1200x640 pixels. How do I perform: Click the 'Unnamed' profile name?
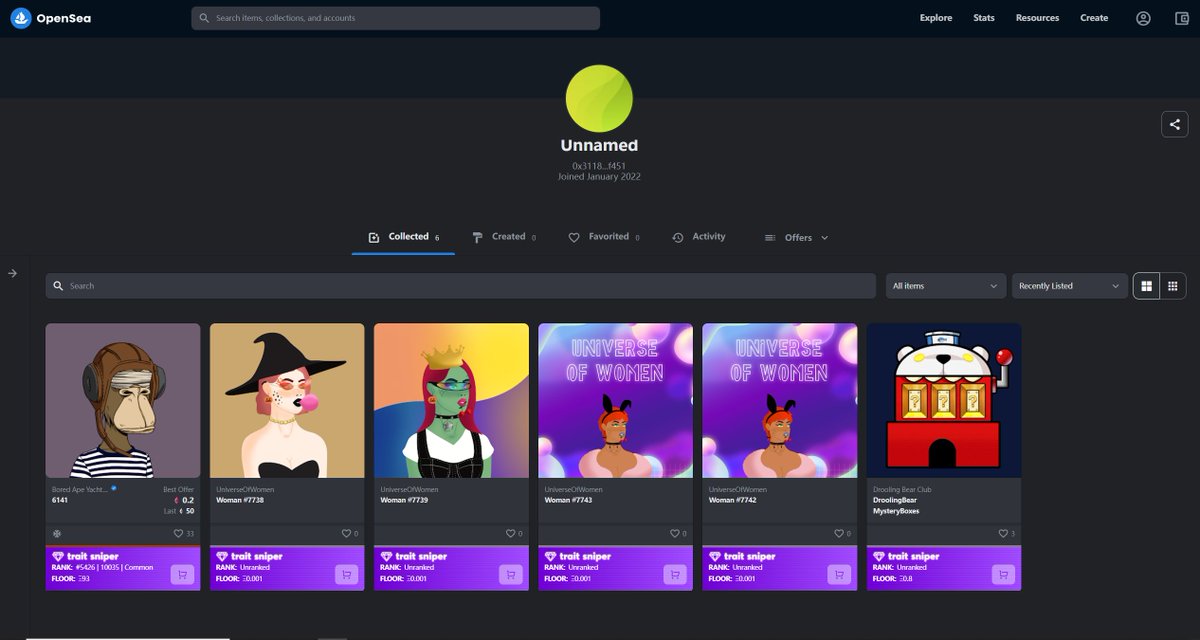[599, 146]
